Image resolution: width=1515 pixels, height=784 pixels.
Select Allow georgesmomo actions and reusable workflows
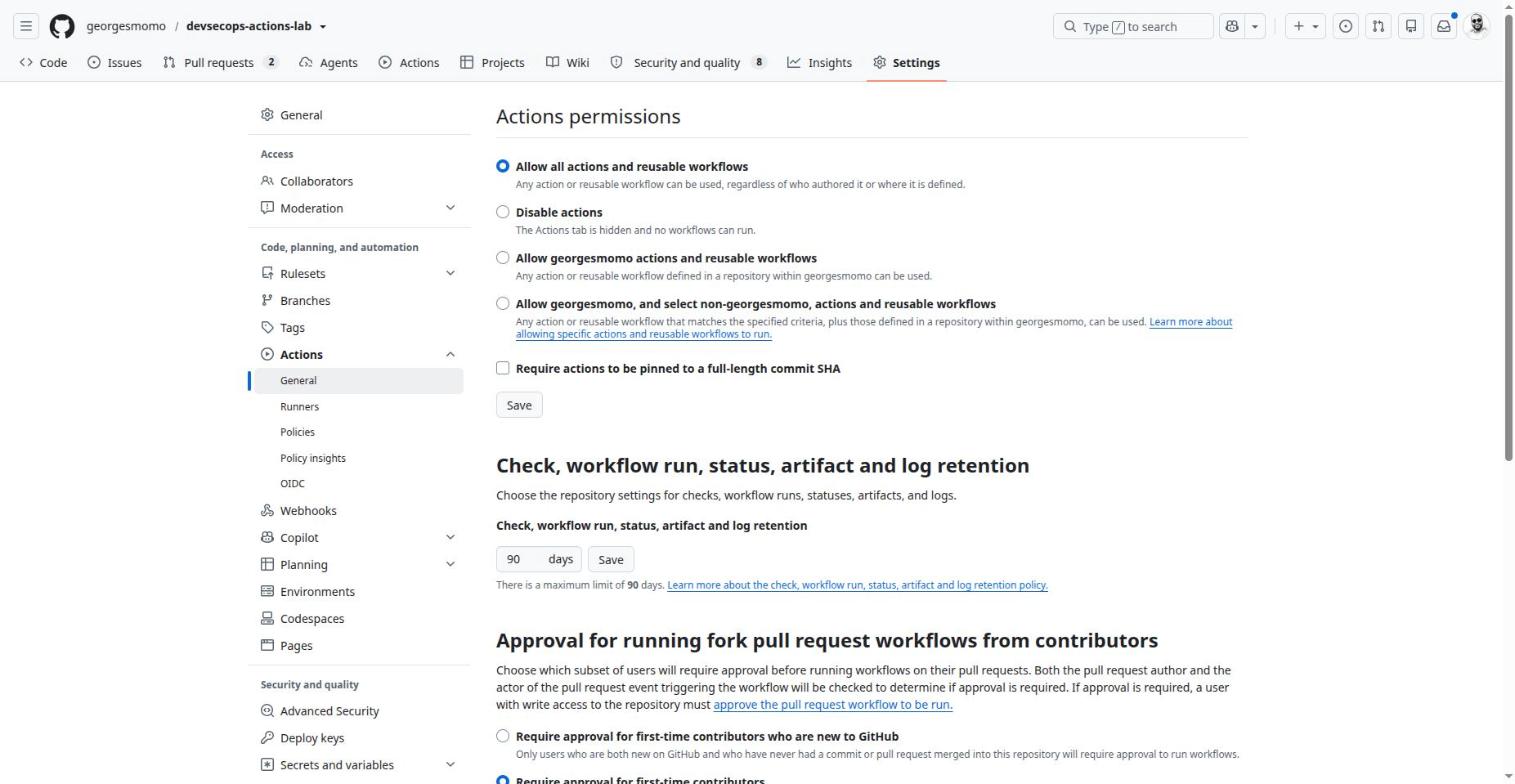click(503, 258)
